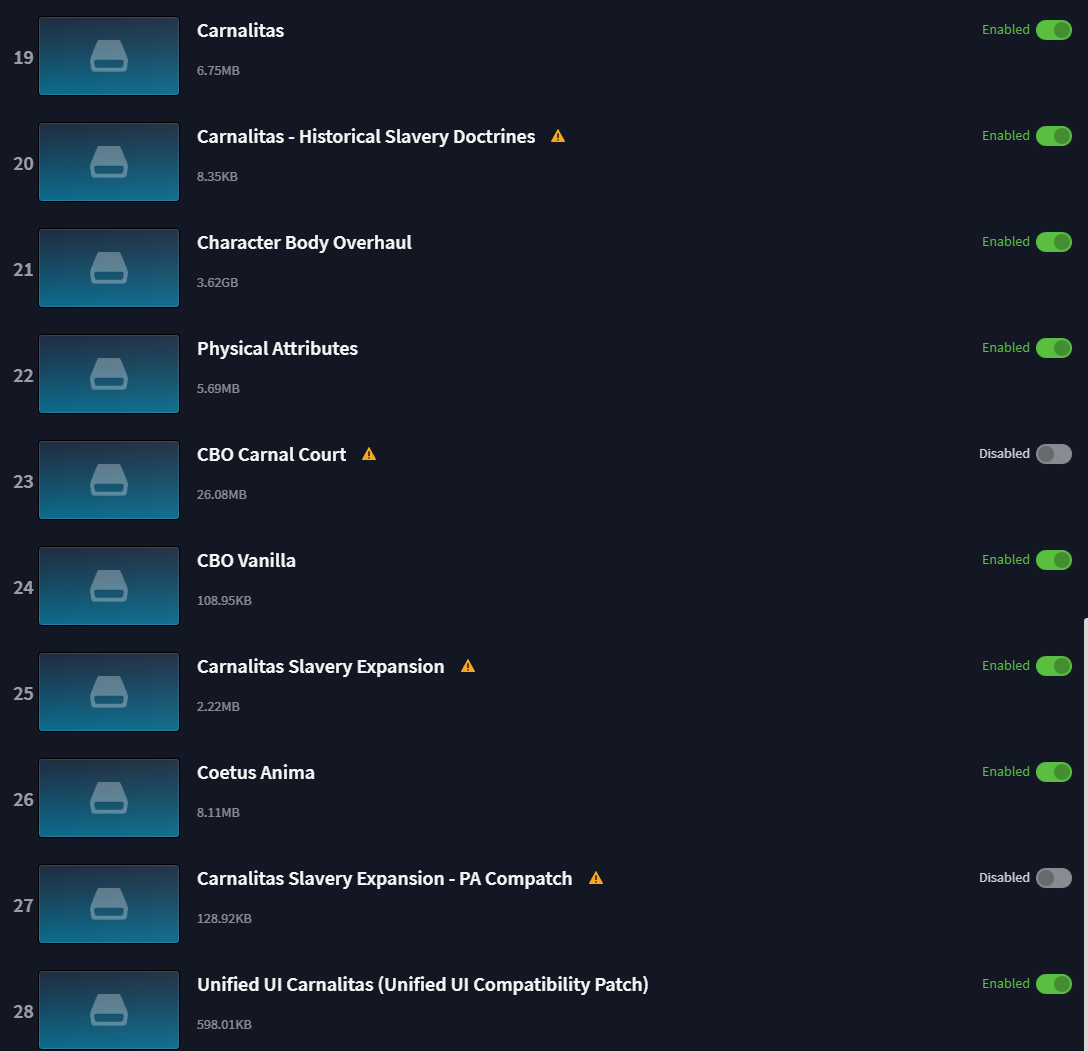Open Physical Attributes mod thumbnail
The width and height of the screenshot is (1088, 1051).
tap(109, 374)
